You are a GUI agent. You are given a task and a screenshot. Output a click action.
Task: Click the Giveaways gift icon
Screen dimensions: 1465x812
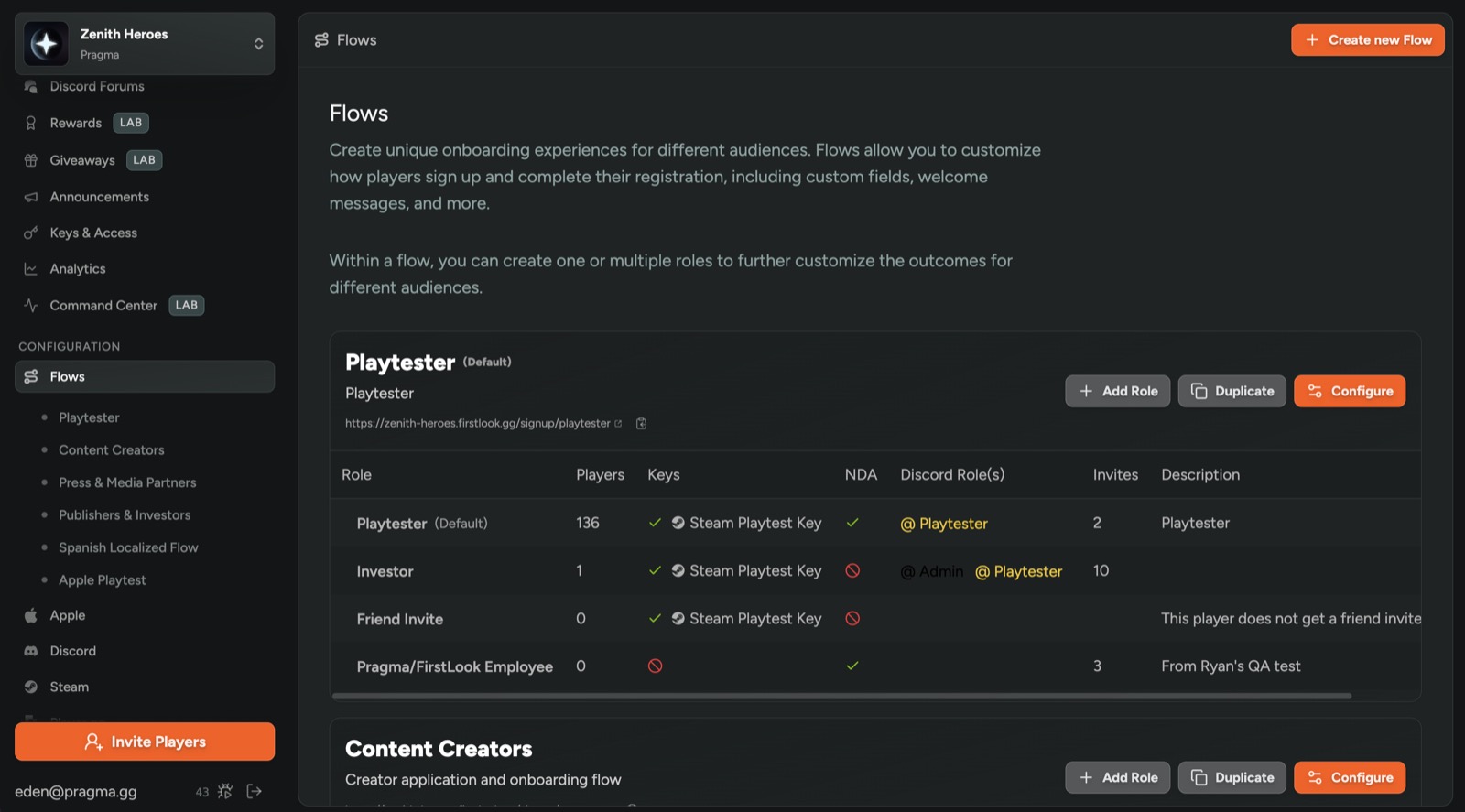click(31, 160)
